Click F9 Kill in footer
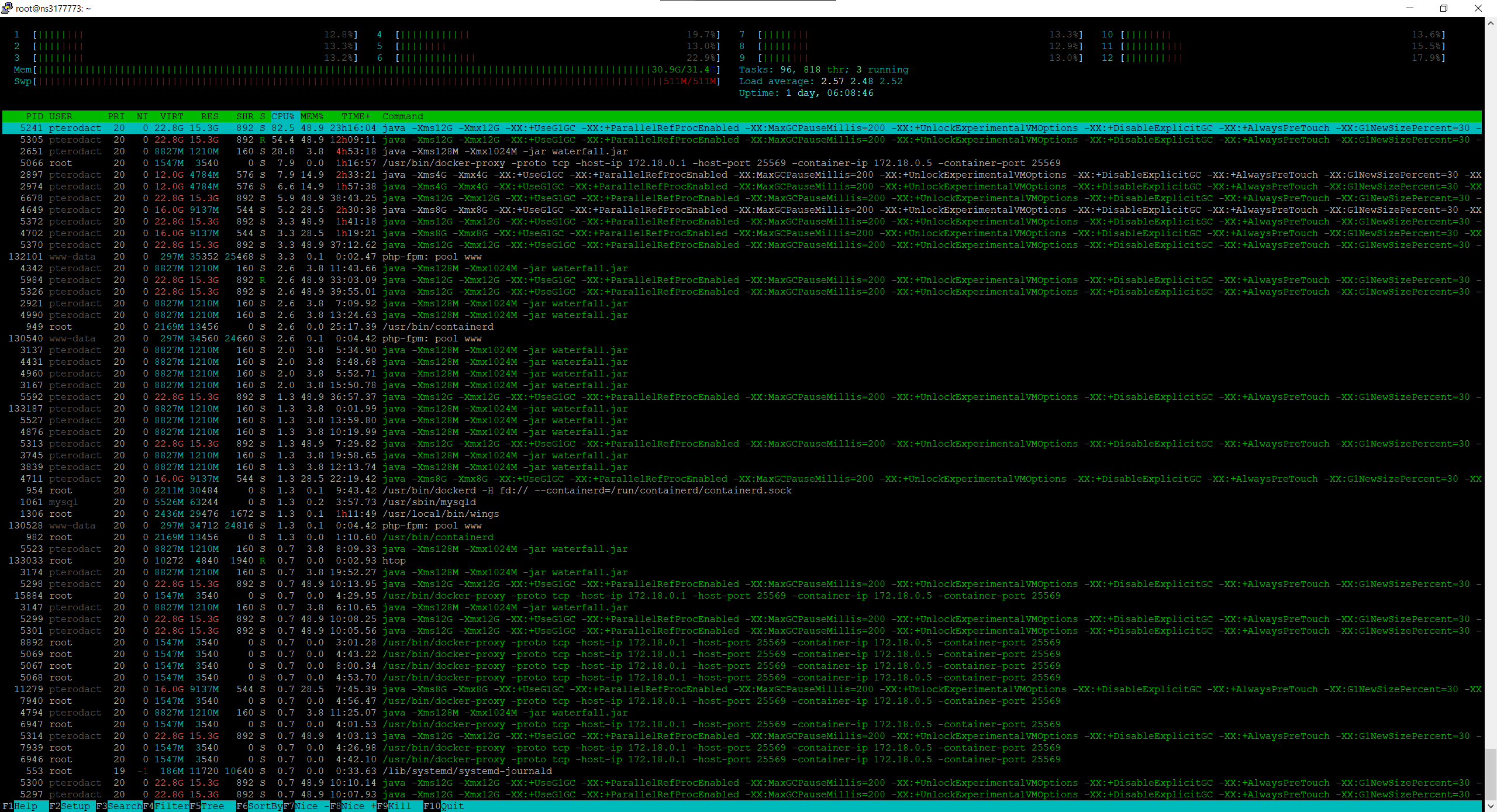 click(x=399, y=806)
